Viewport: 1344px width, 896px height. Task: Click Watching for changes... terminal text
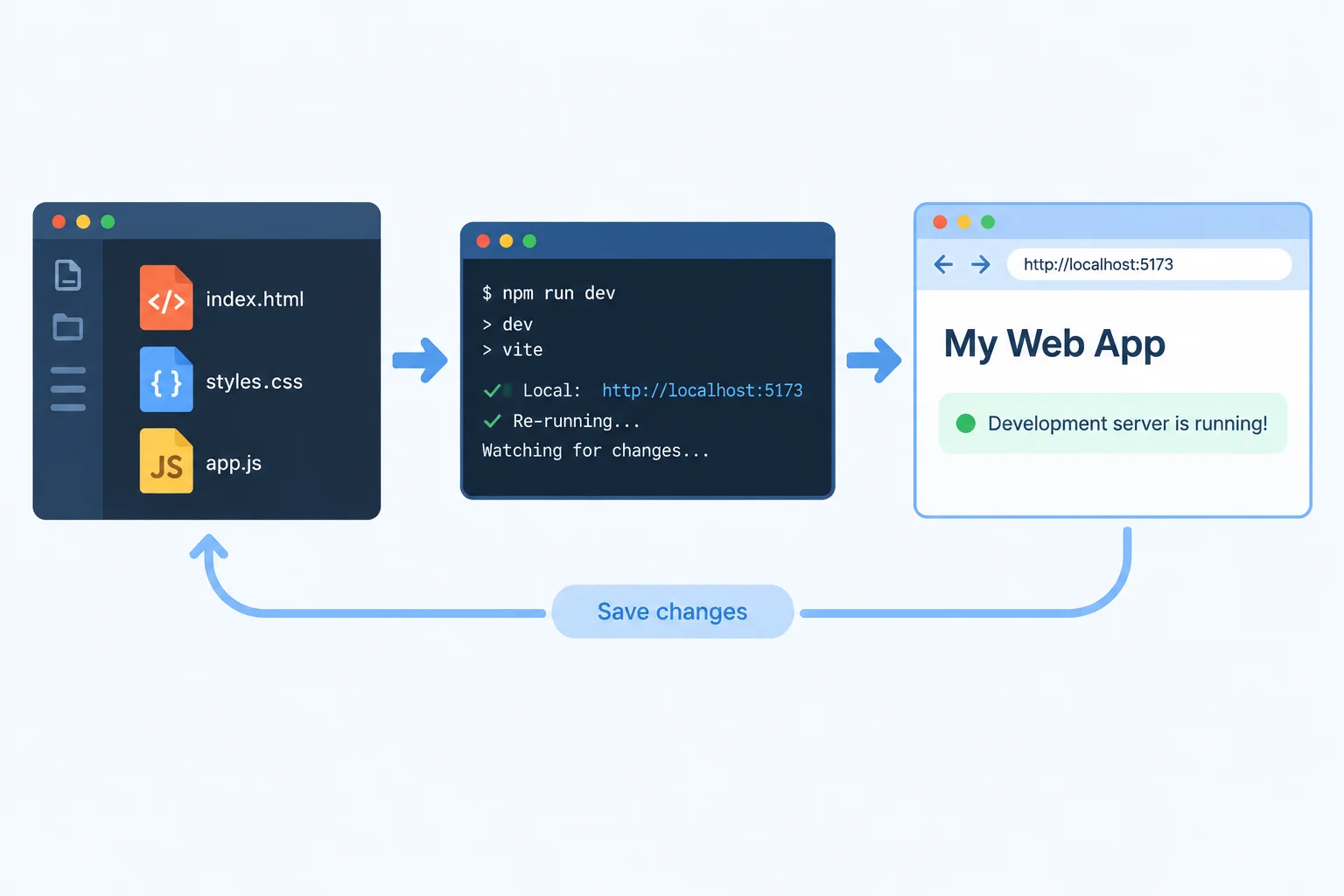595,451
